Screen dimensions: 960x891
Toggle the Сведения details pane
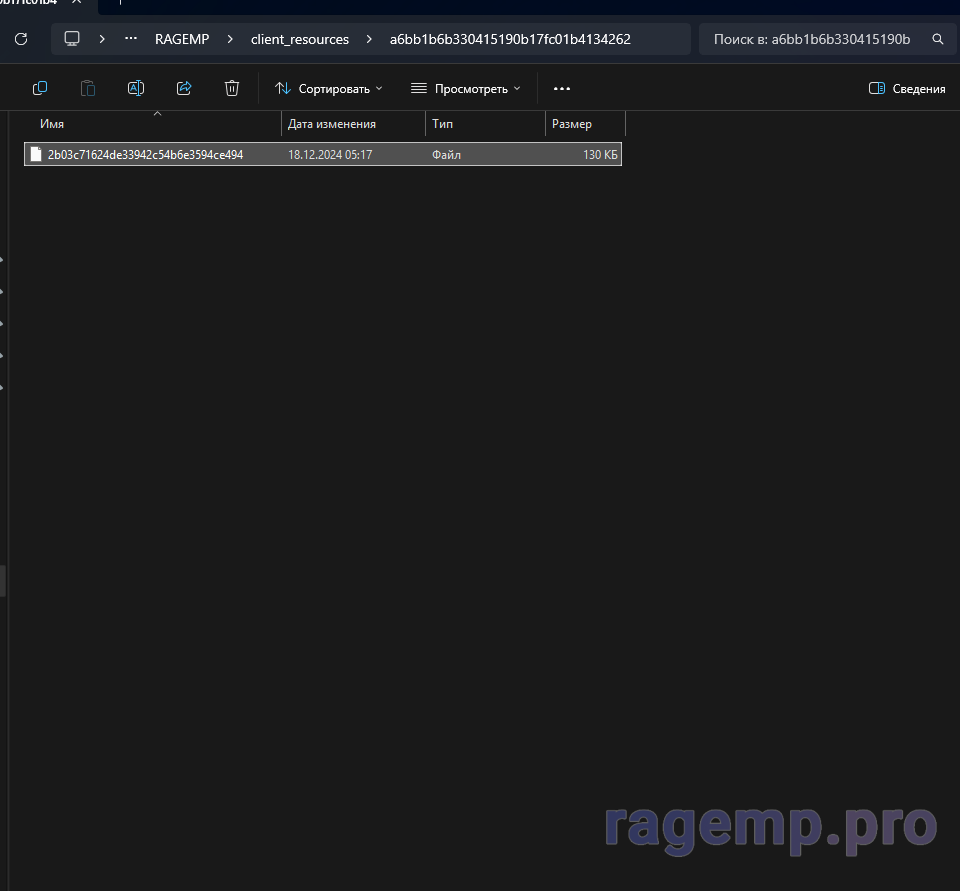pyautogui.click(x=906, y=88)
